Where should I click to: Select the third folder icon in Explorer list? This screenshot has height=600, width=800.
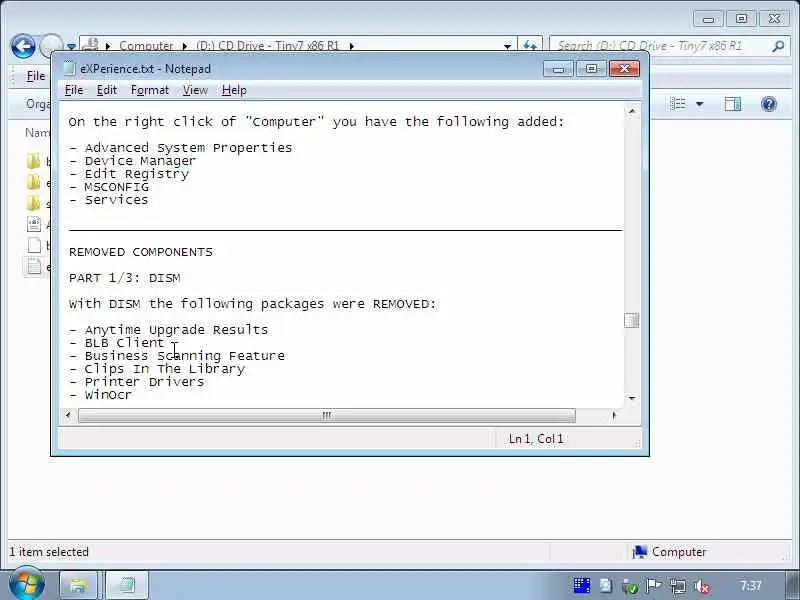pos(34,203)
